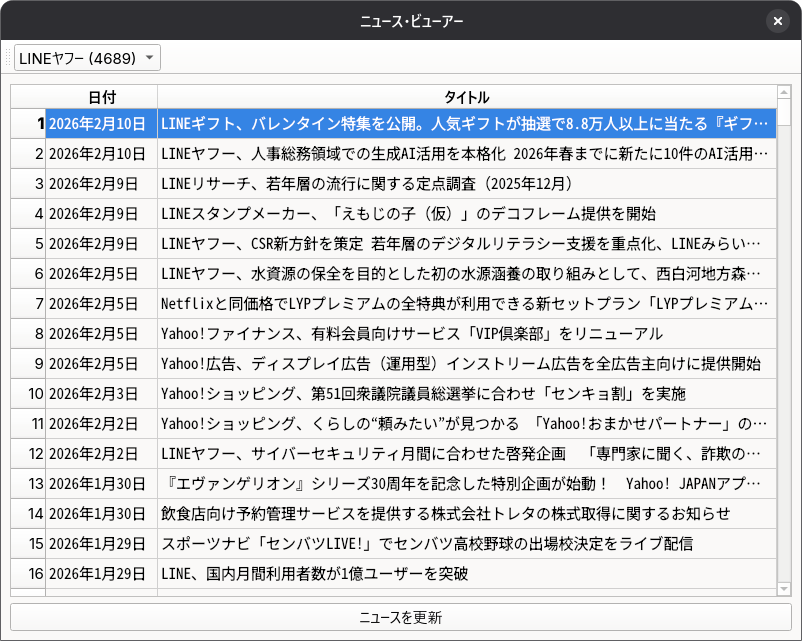Click the 2026年2月9日 date in row 5
Viewport: 802px width, 641px height.
pos(101,244)
